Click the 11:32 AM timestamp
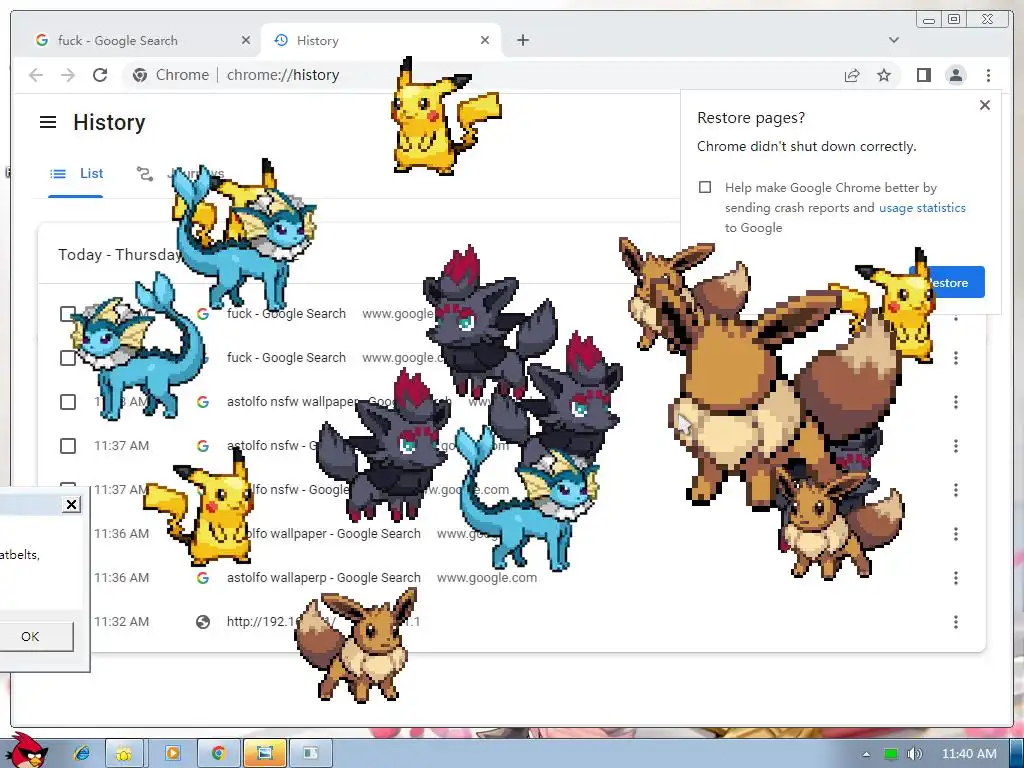Image resolution: width=1024 pixels, height=768 pixels. [121, 622]
